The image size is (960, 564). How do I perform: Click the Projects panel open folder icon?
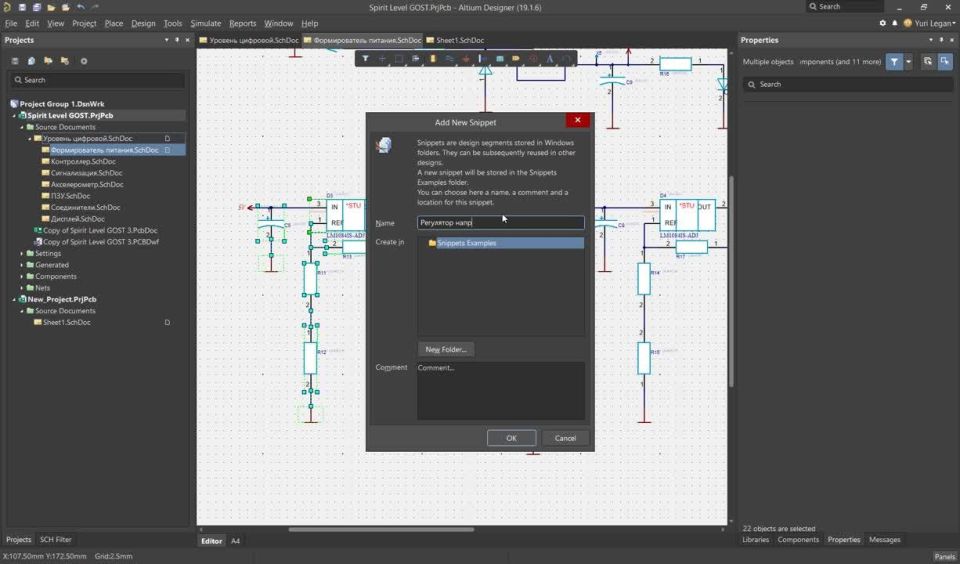[48, 61]
